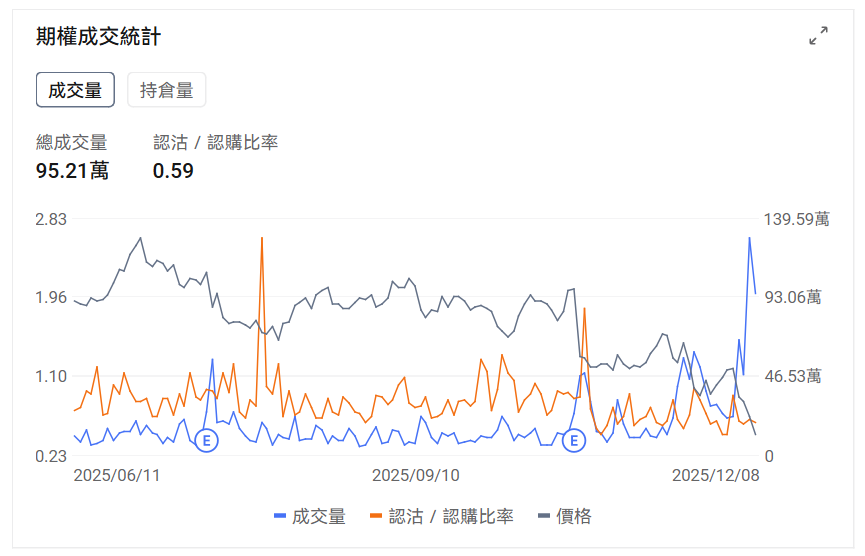
Task: Click the 期權成交統計 panel title
Action: point(98,37)
